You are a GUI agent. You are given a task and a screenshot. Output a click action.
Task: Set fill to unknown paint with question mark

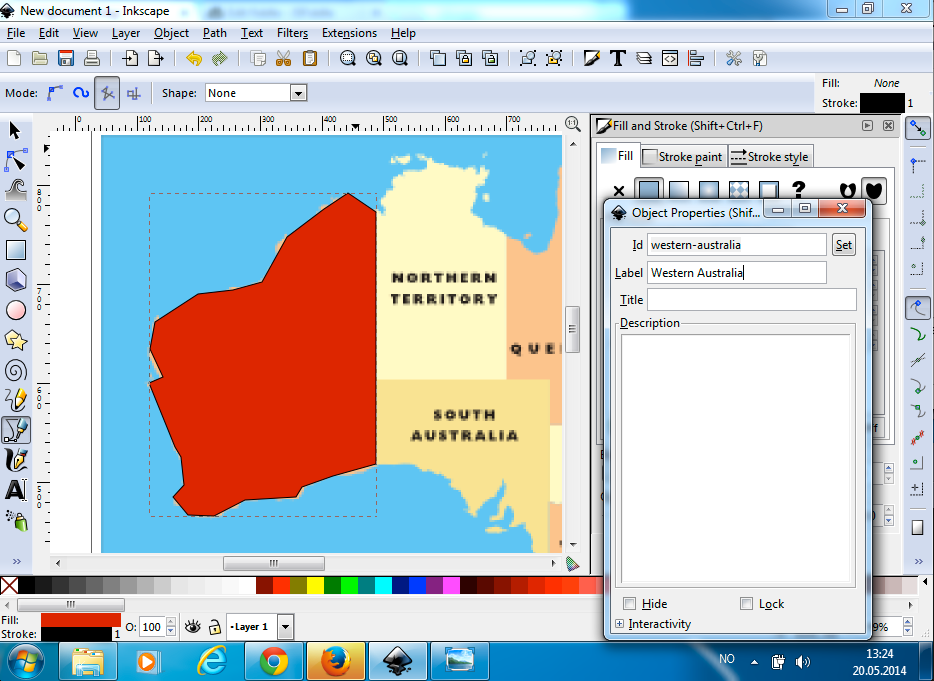pos(798,190)
